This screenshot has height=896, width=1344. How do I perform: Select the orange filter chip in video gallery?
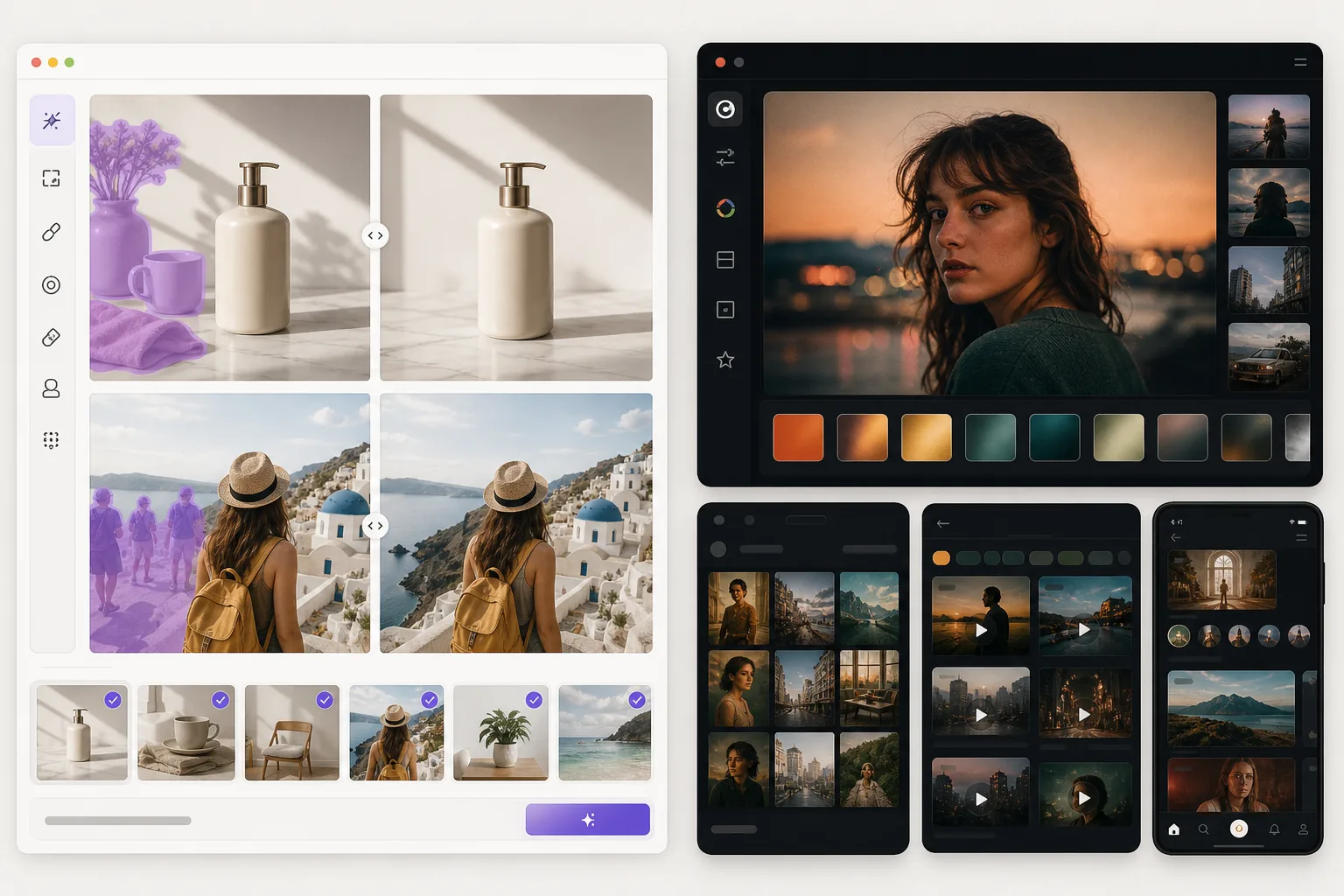pos(941,558)
